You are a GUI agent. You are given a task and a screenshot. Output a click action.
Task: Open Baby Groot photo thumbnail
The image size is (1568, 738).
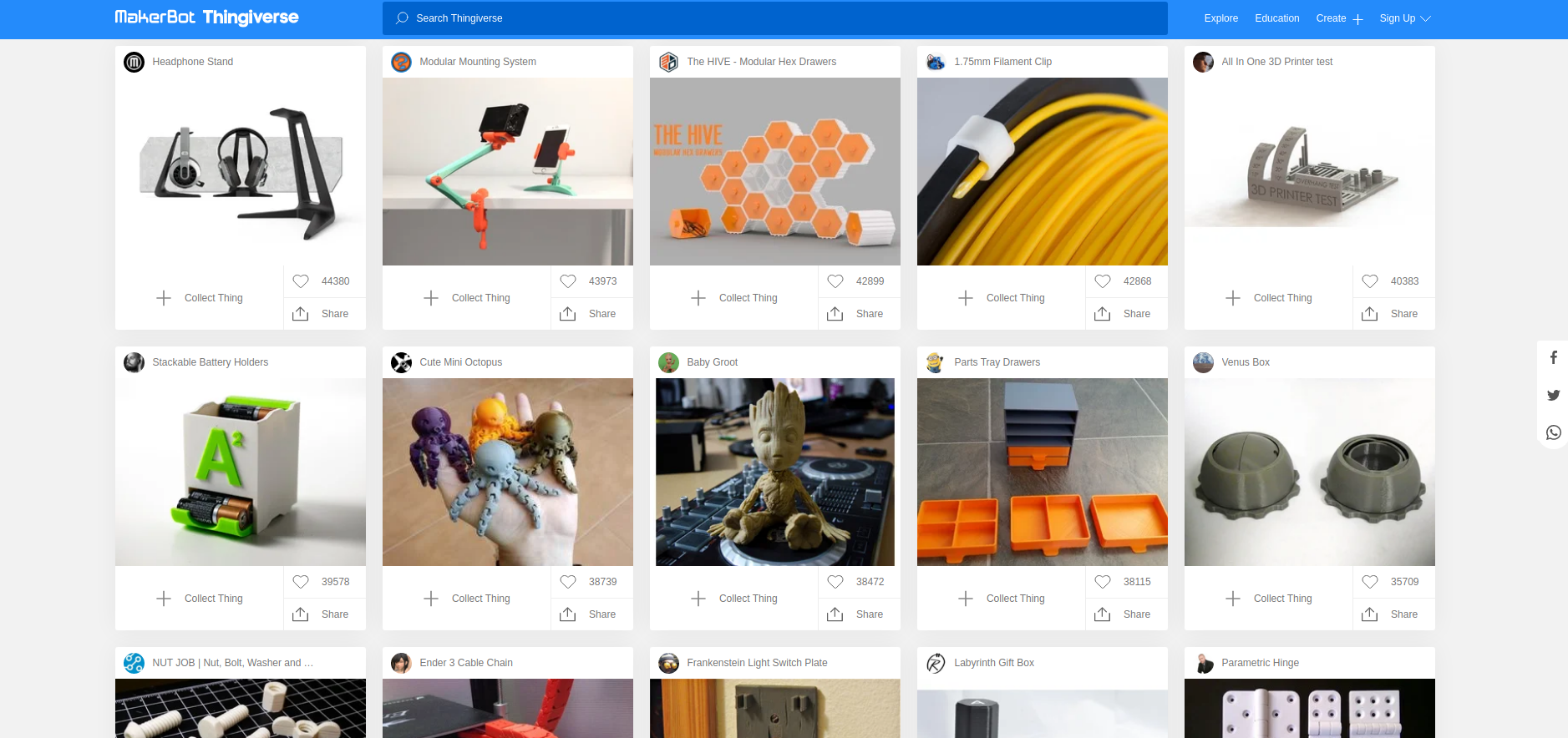[775, 473]
